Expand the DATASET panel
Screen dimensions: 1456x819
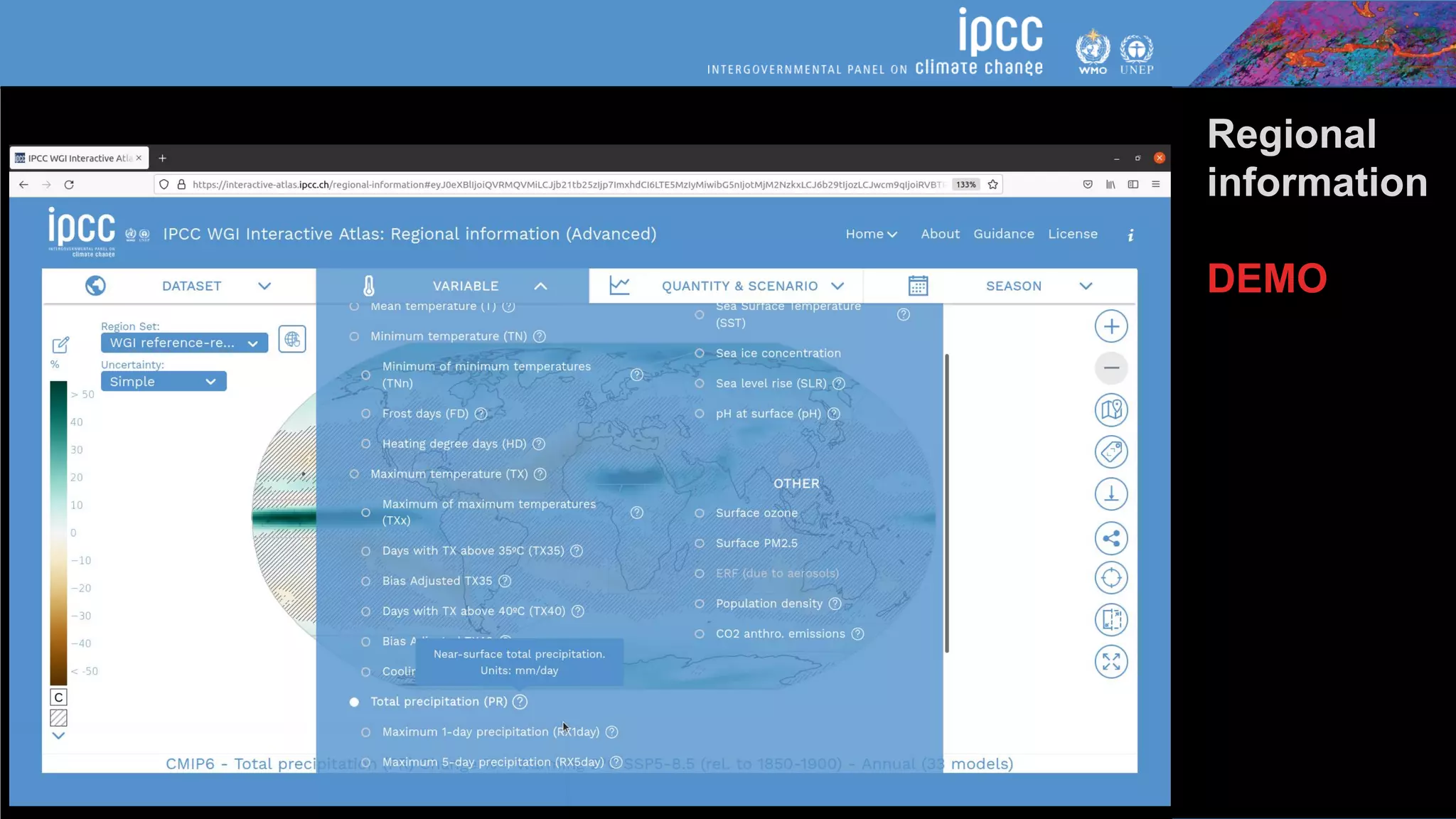[x=178, y=286]
